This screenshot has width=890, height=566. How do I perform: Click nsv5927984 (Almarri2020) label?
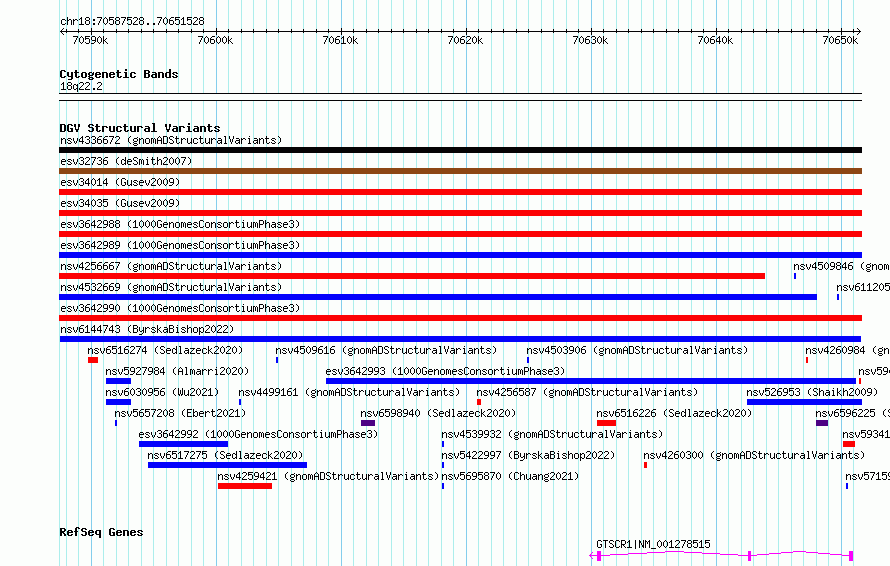tap(177, 371)
